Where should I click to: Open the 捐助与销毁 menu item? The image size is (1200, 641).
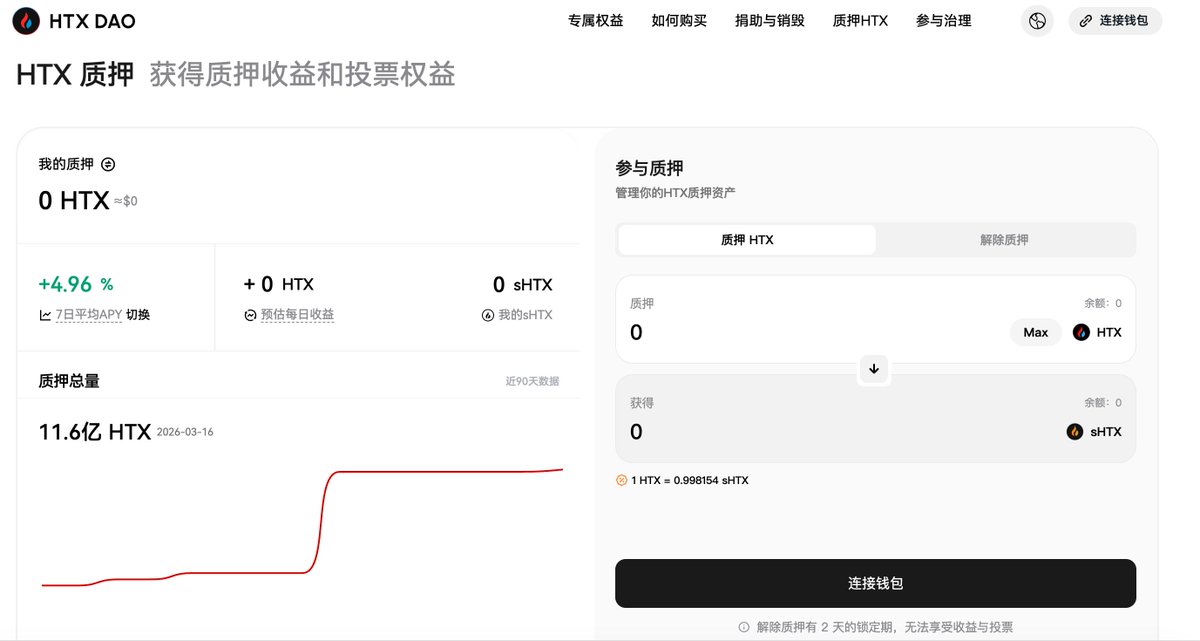[x=769, y=21]
